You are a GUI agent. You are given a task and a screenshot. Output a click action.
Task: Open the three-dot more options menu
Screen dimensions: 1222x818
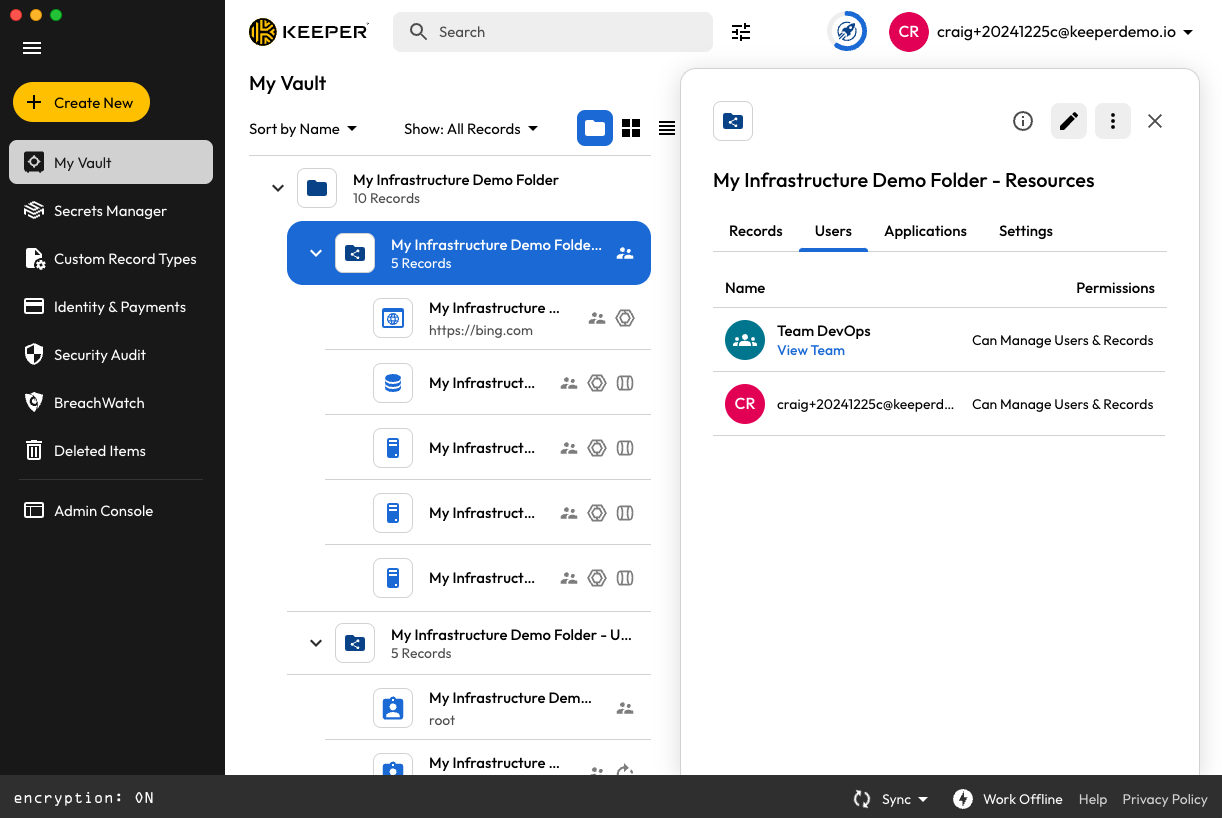(x=1113, y=121)
